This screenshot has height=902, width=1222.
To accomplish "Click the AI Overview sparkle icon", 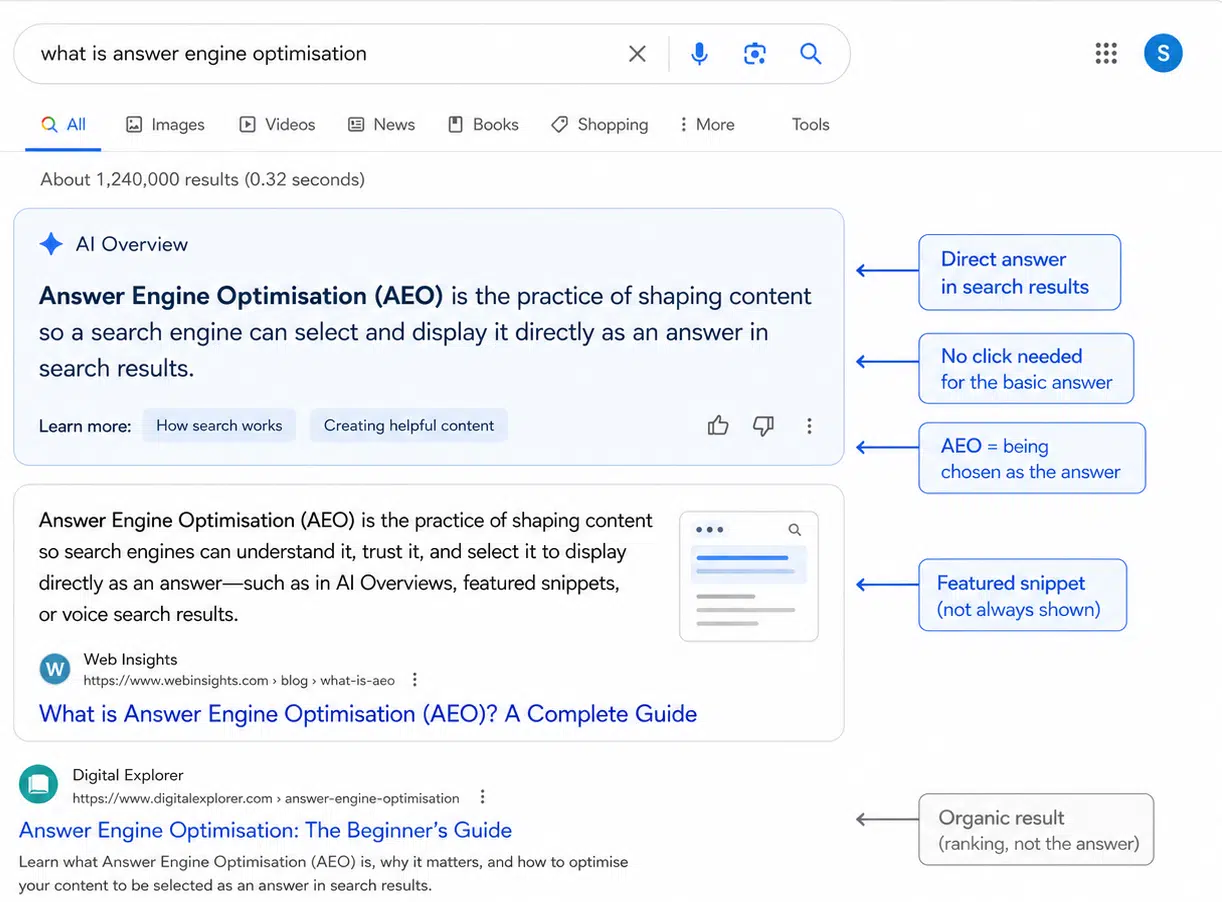I will (51, 244).
